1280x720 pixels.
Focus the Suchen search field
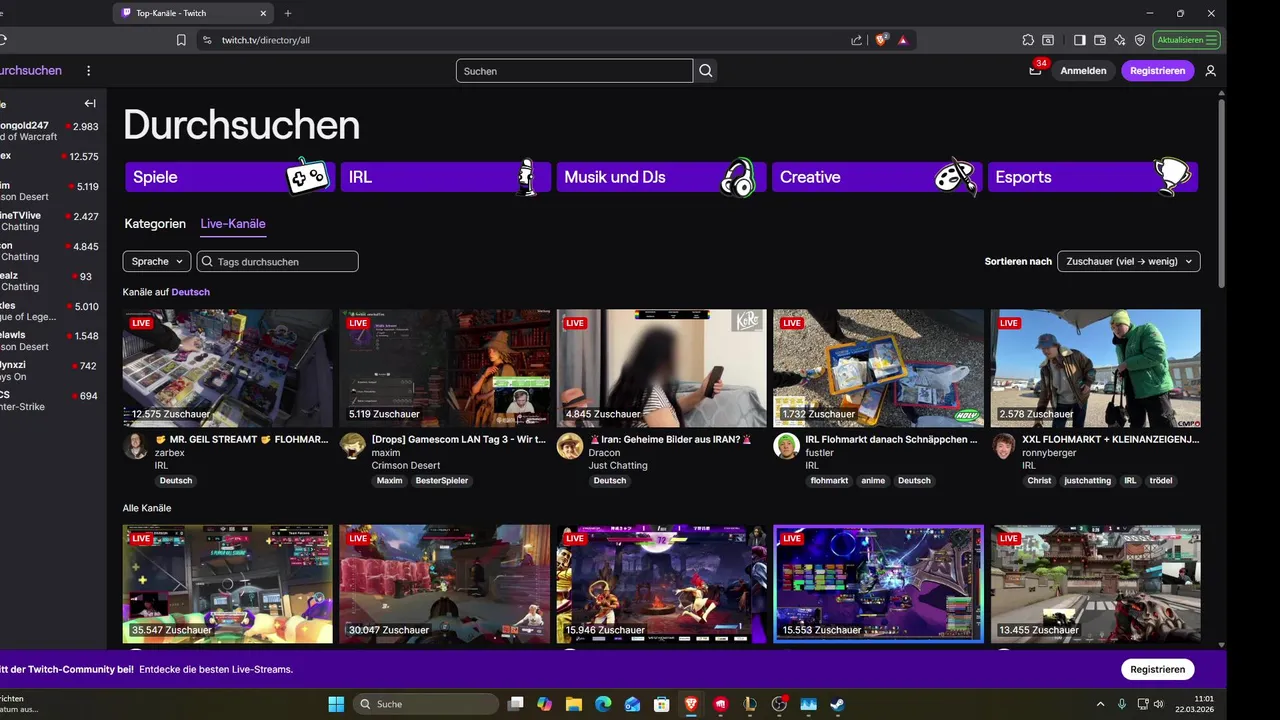click(x=574, y=71)
